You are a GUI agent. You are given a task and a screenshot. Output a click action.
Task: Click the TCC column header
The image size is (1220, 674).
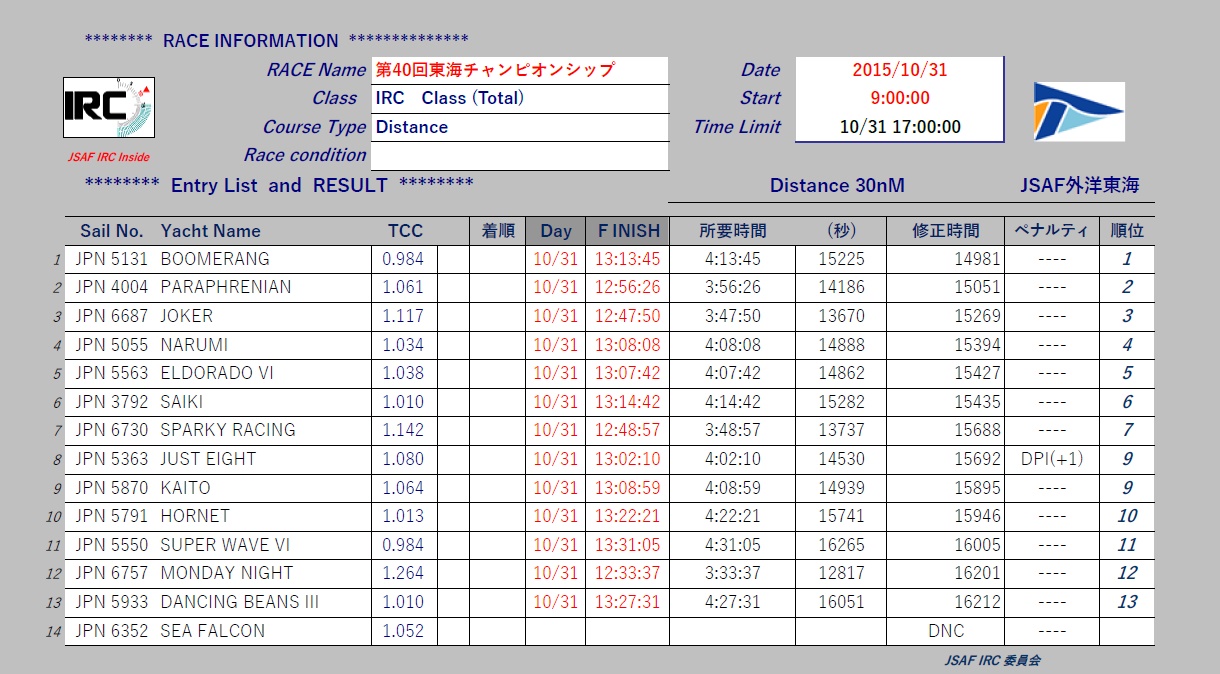pos(405,231)
